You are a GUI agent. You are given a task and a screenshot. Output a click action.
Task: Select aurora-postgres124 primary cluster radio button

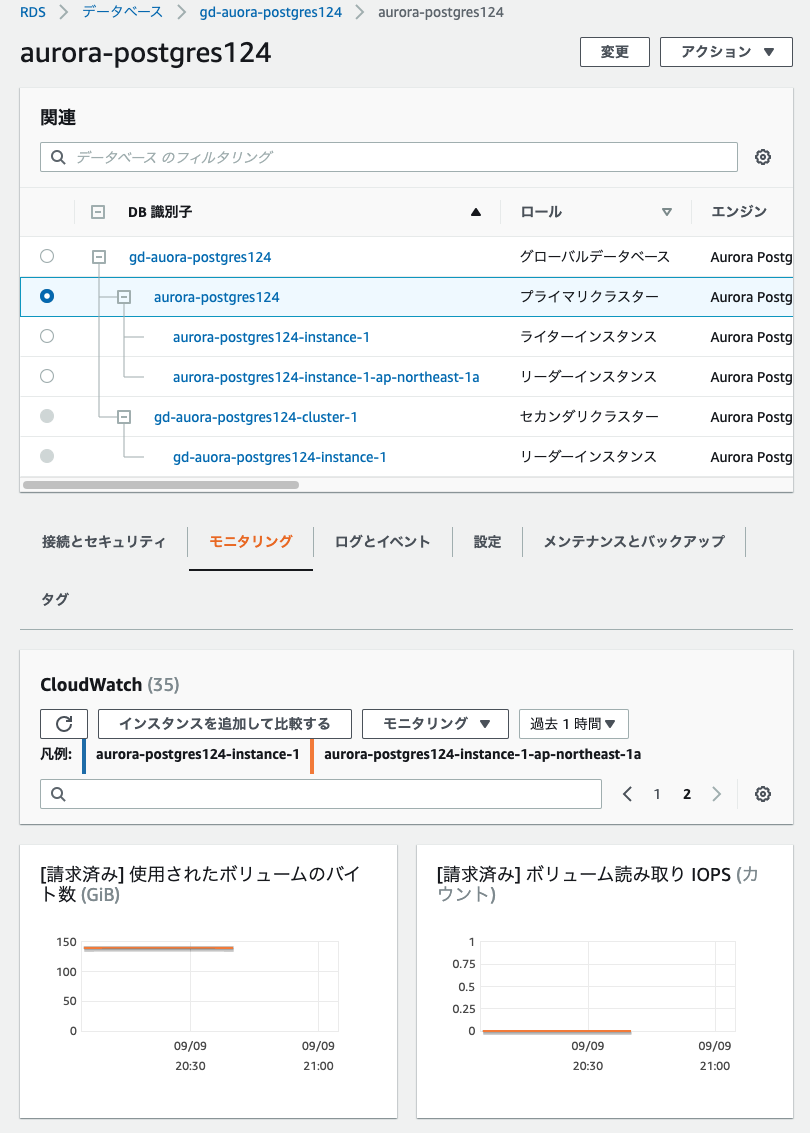47,296
